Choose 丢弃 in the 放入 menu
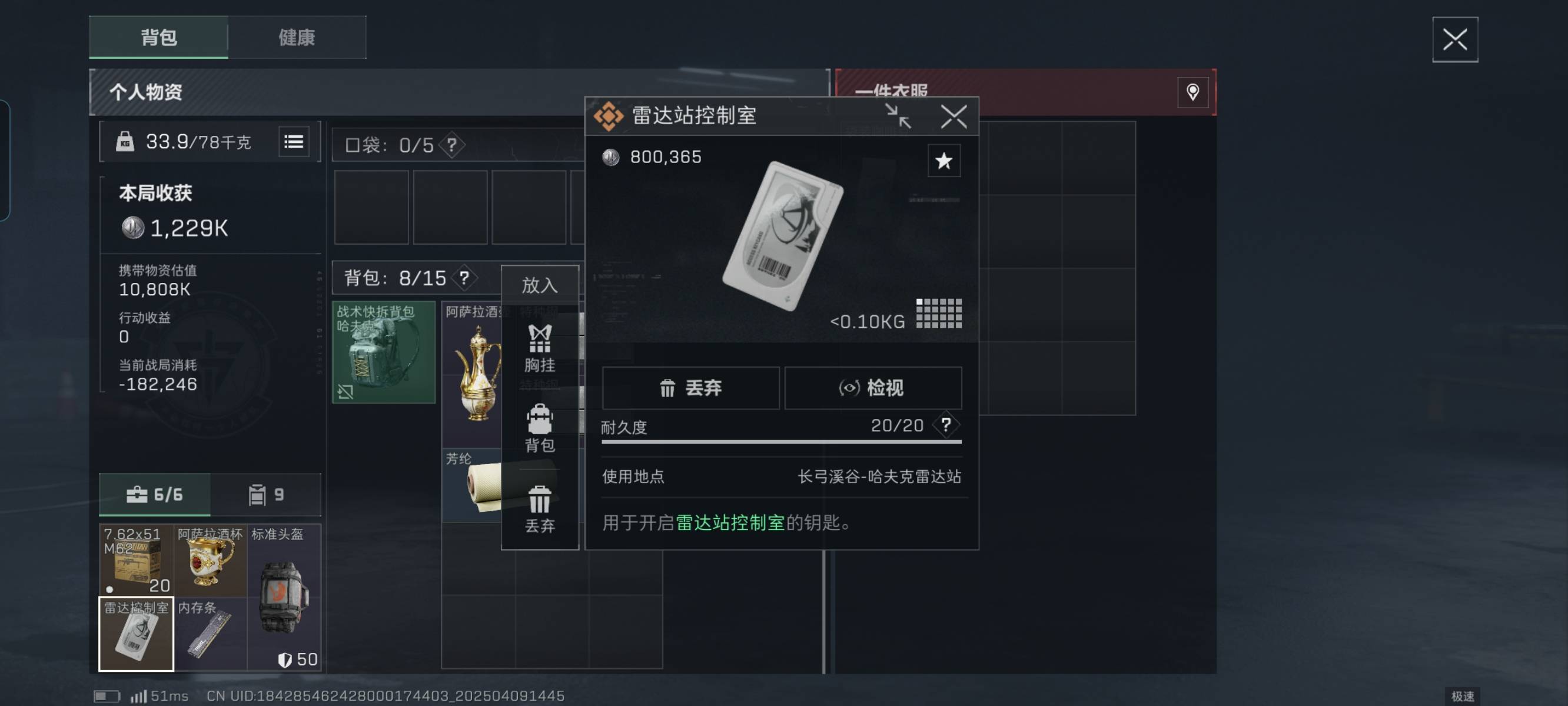 click(x=539, y=509)
